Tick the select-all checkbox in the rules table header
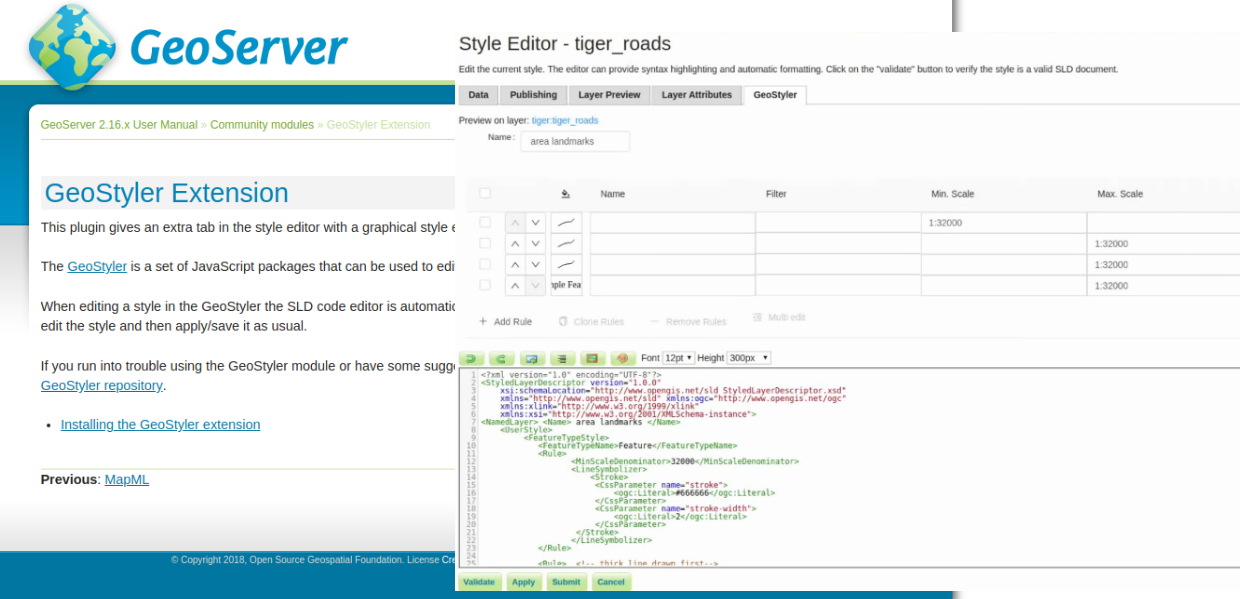The height and width of the screenshot is (599, 1240). click(485, 193)
